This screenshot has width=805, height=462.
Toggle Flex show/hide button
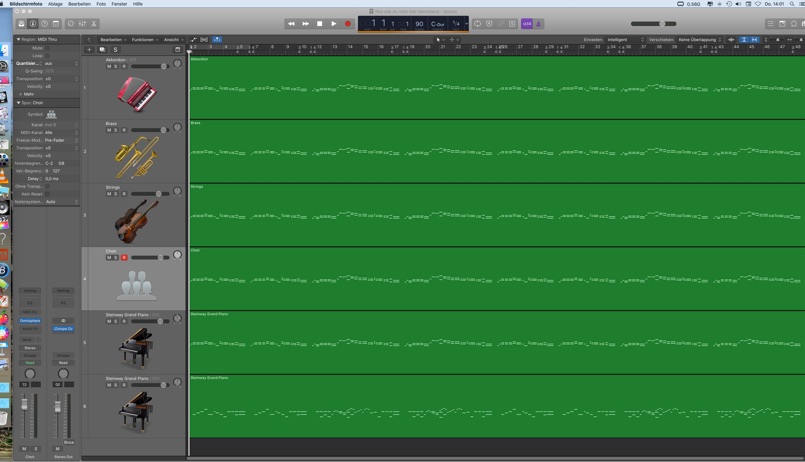(204, 40)
